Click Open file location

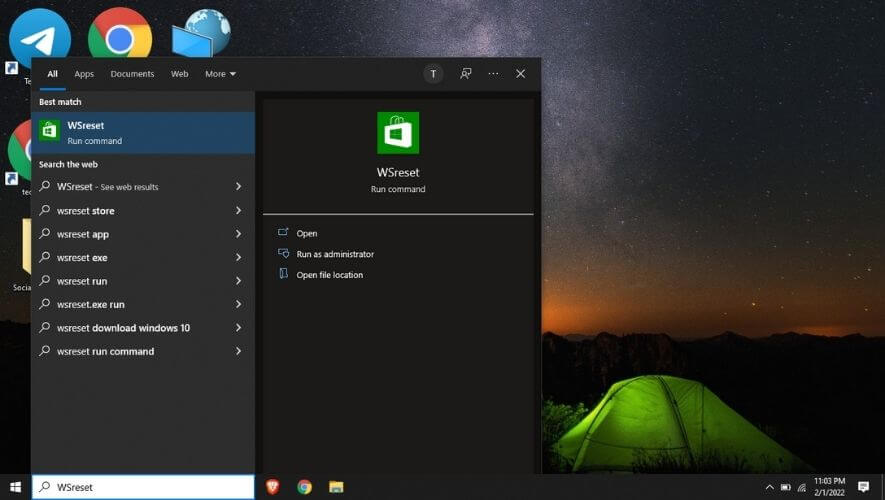click(329, 275)
